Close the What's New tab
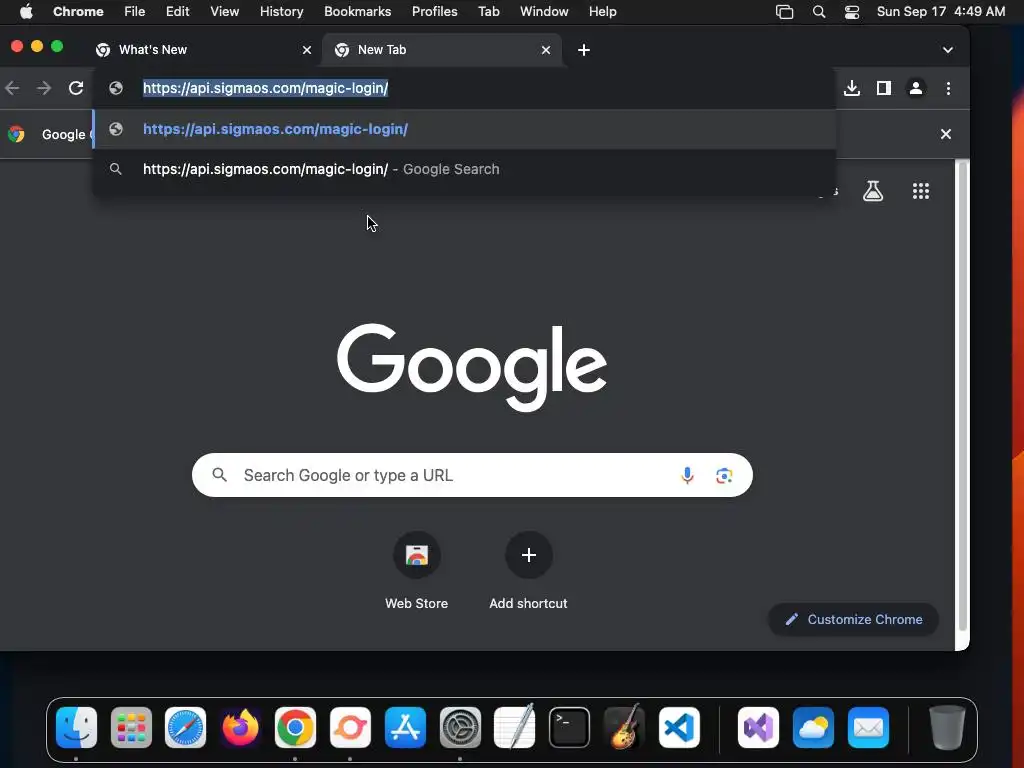Viewport: 1024px width, 768px height. pyautogui.click(x=307, y=50)
